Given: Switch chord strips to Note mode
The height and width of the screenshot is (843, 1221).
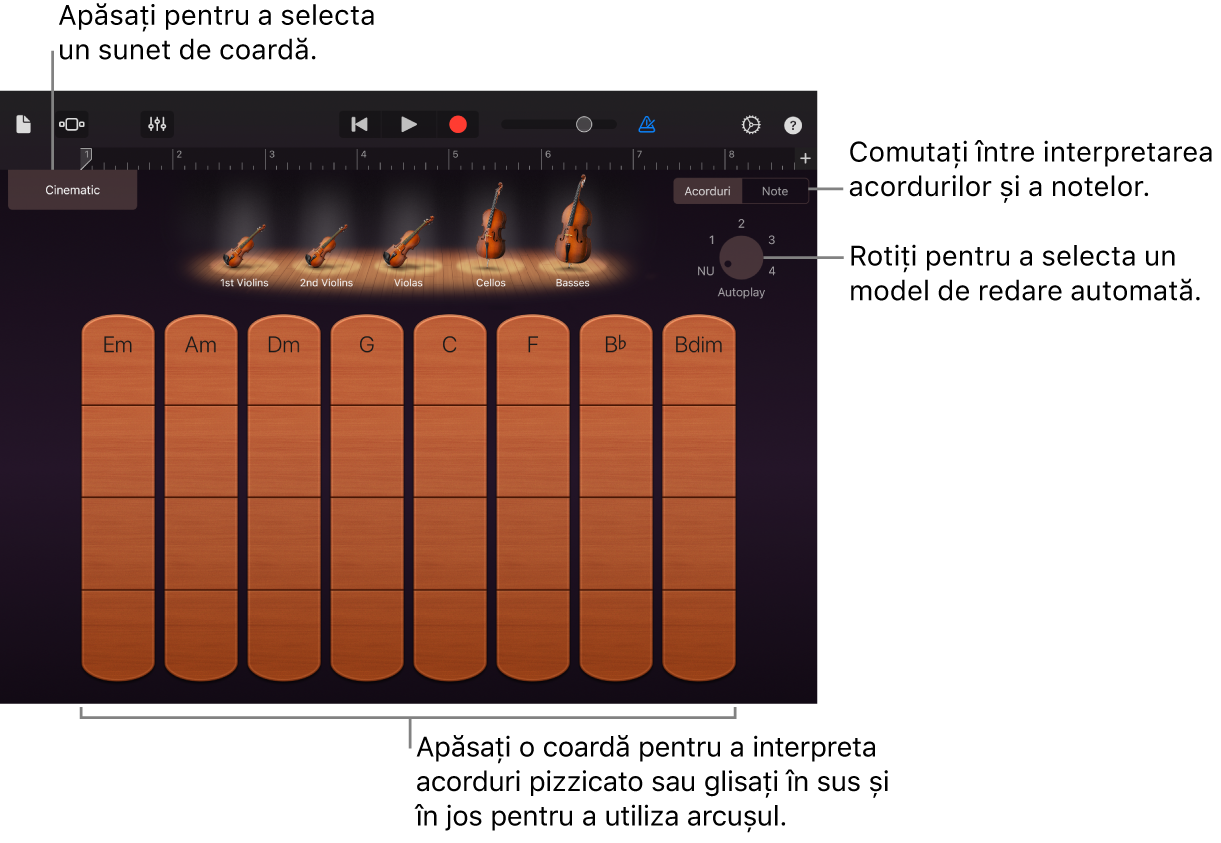Looking at the screenshot, I should [775, 190].
